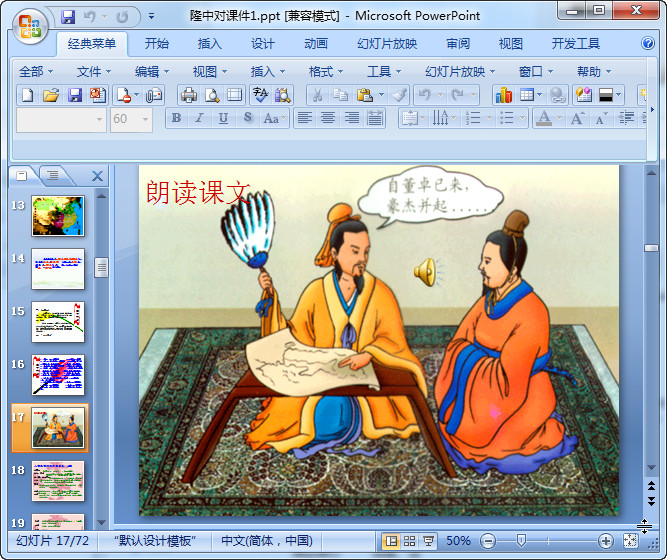Screen dimensions: 667x560
Task: Open the 幻灯片放映 classic menu dropdown
Action: (460, 71)
